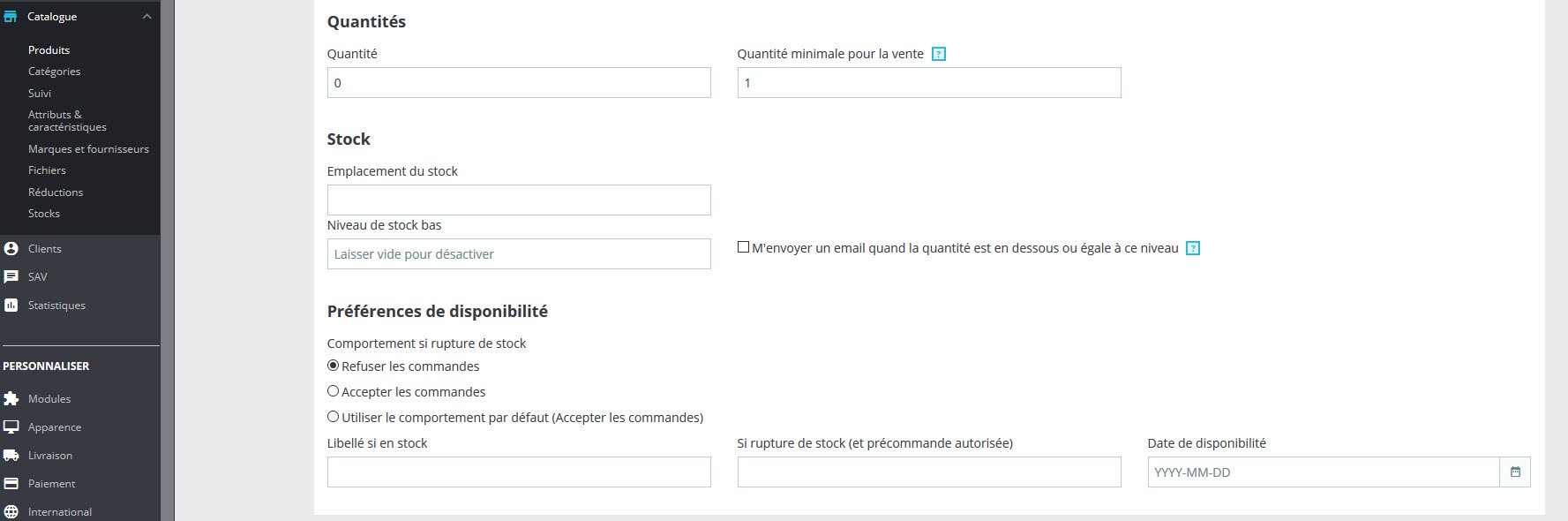This screenshot has height=521, width=1568.
Task: Collapse the Catalogue menu chevron
Action: [x=146, y=17]
